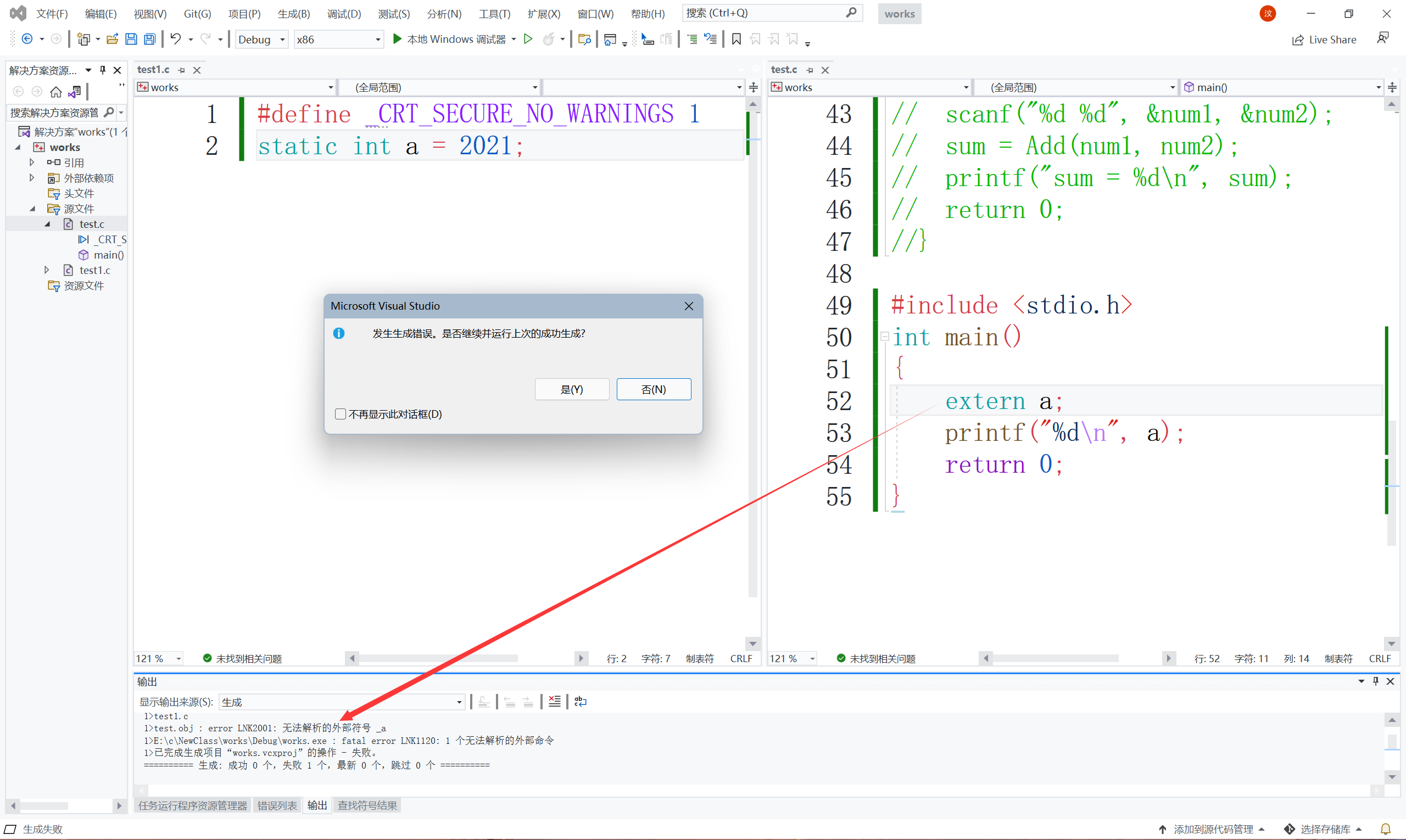1406x840 pixels.
Task: Switch to 错误列表 tab
Action: 277,805
